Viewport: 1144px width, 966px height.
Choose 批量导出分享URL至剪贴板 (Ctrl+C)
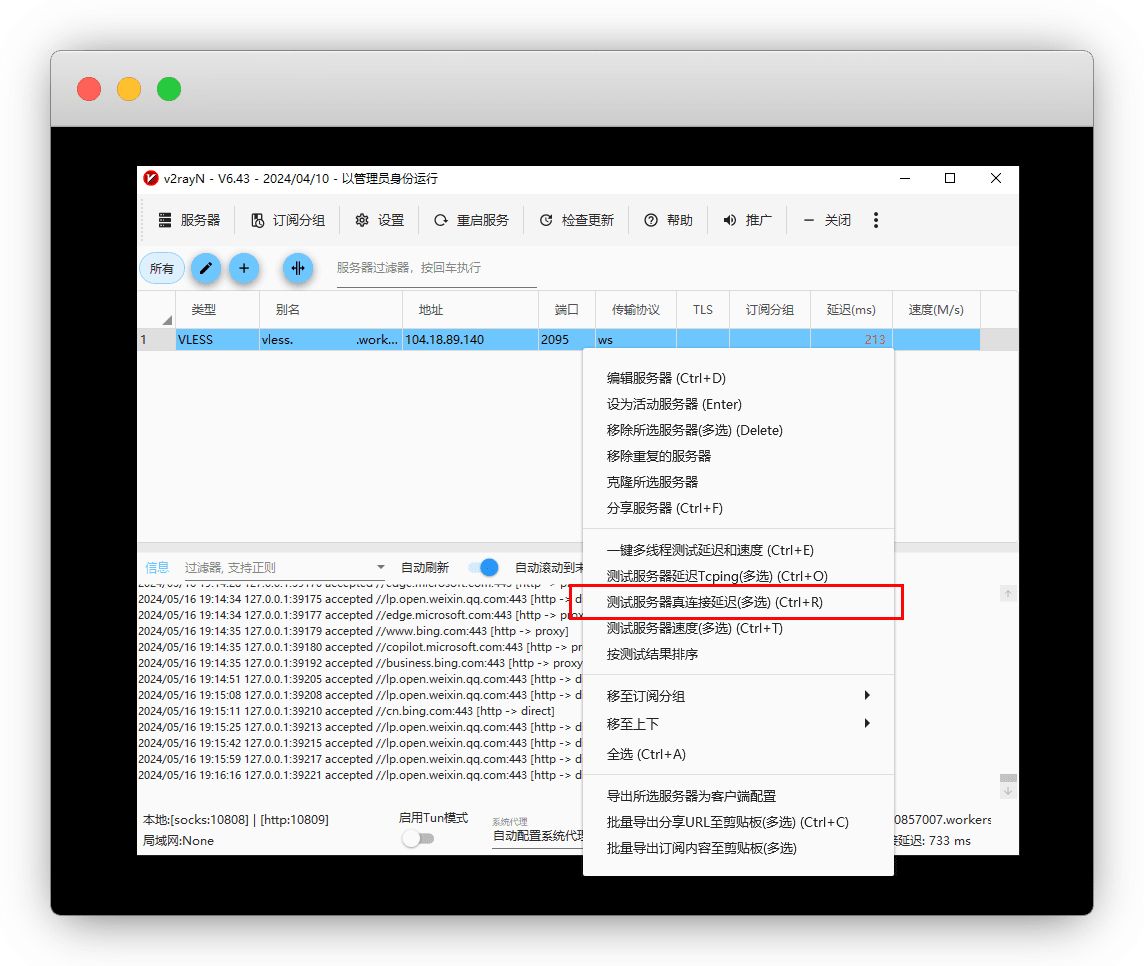click(x=738, y=822)
